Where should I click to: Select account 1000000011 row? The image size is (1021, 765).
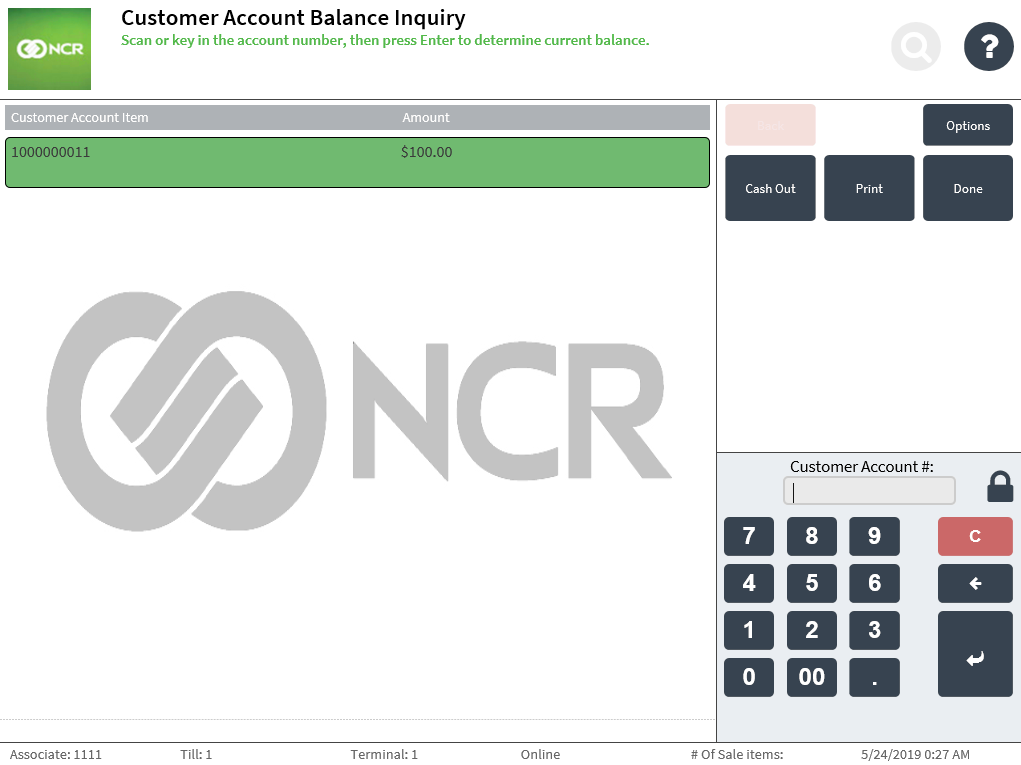point(357,162)
